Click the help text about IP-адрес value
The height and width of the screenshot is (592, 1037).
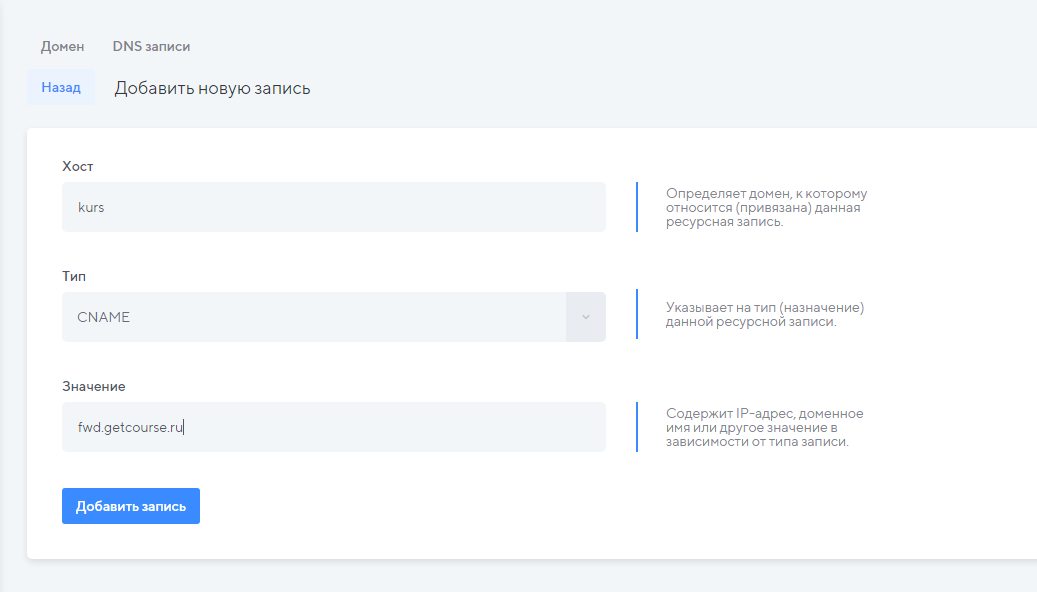[x=764, y=427]
